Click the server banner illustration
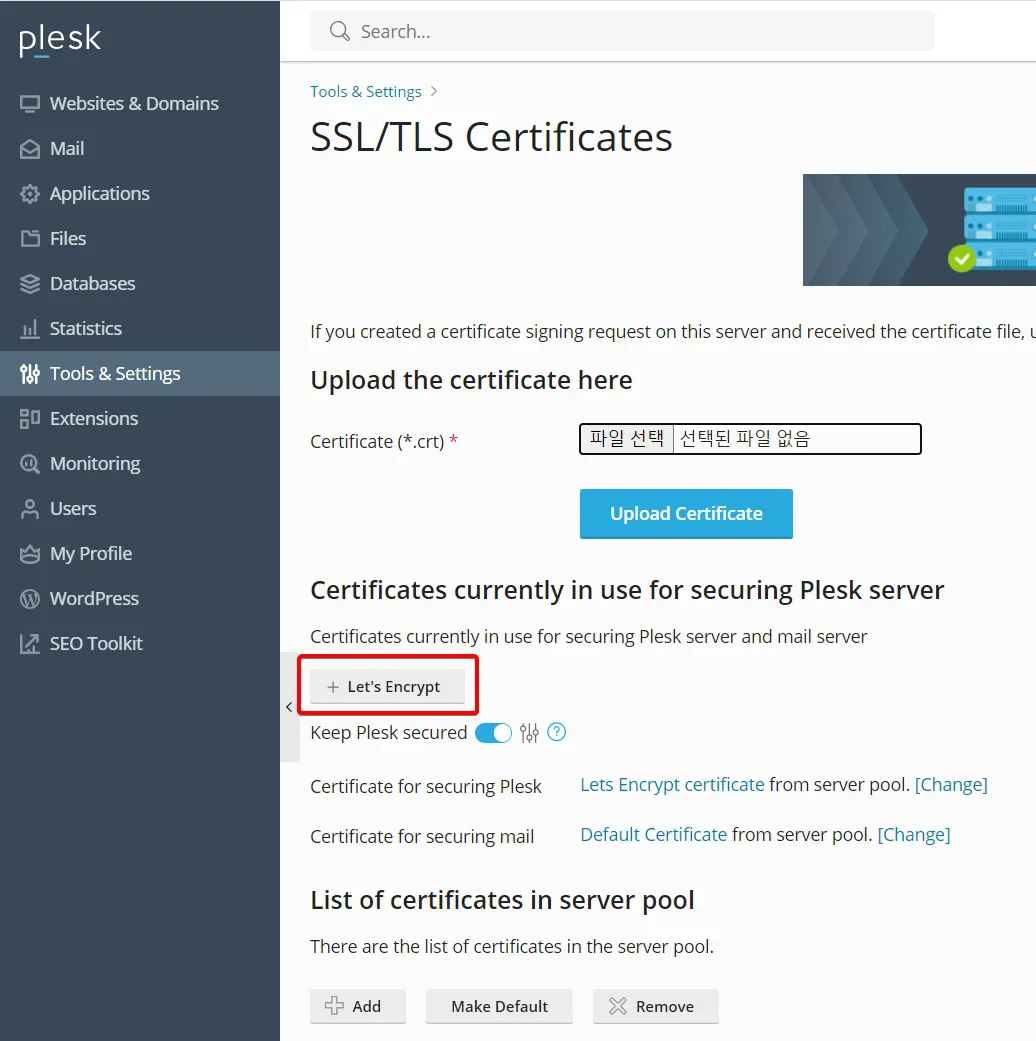The image size is (1036, 1041). point(919,230)
